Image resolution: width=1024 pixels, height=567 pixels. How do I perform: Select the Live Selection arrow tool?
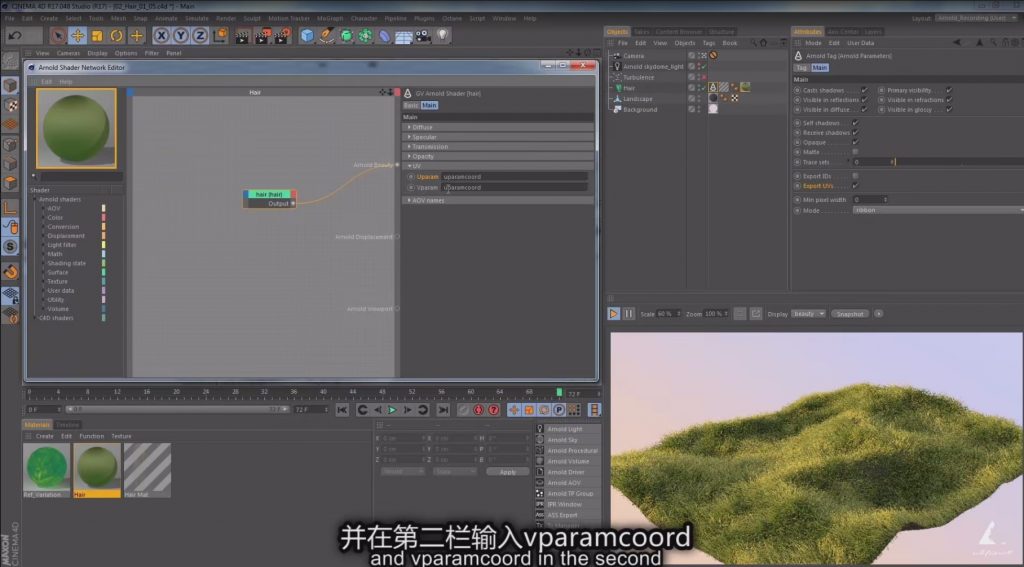click(x=58, y=36)
